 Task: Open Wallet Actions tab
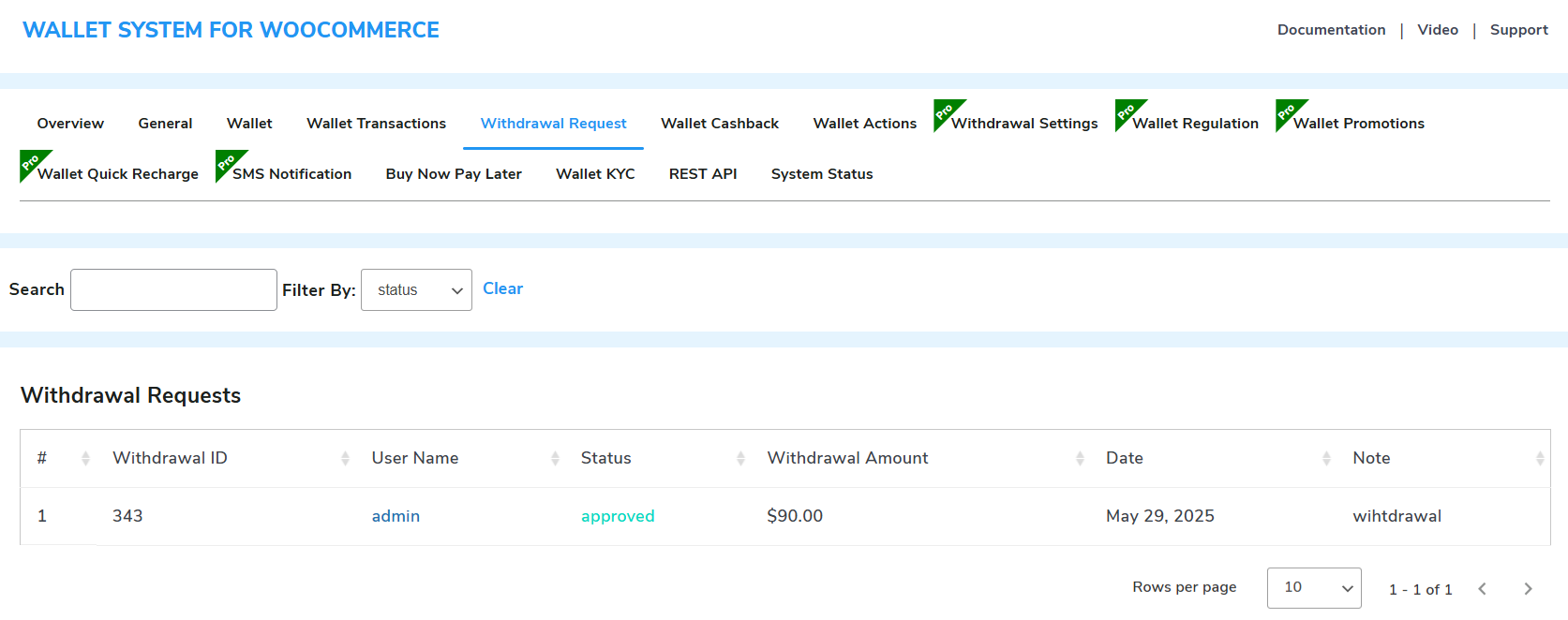(865, 124)
